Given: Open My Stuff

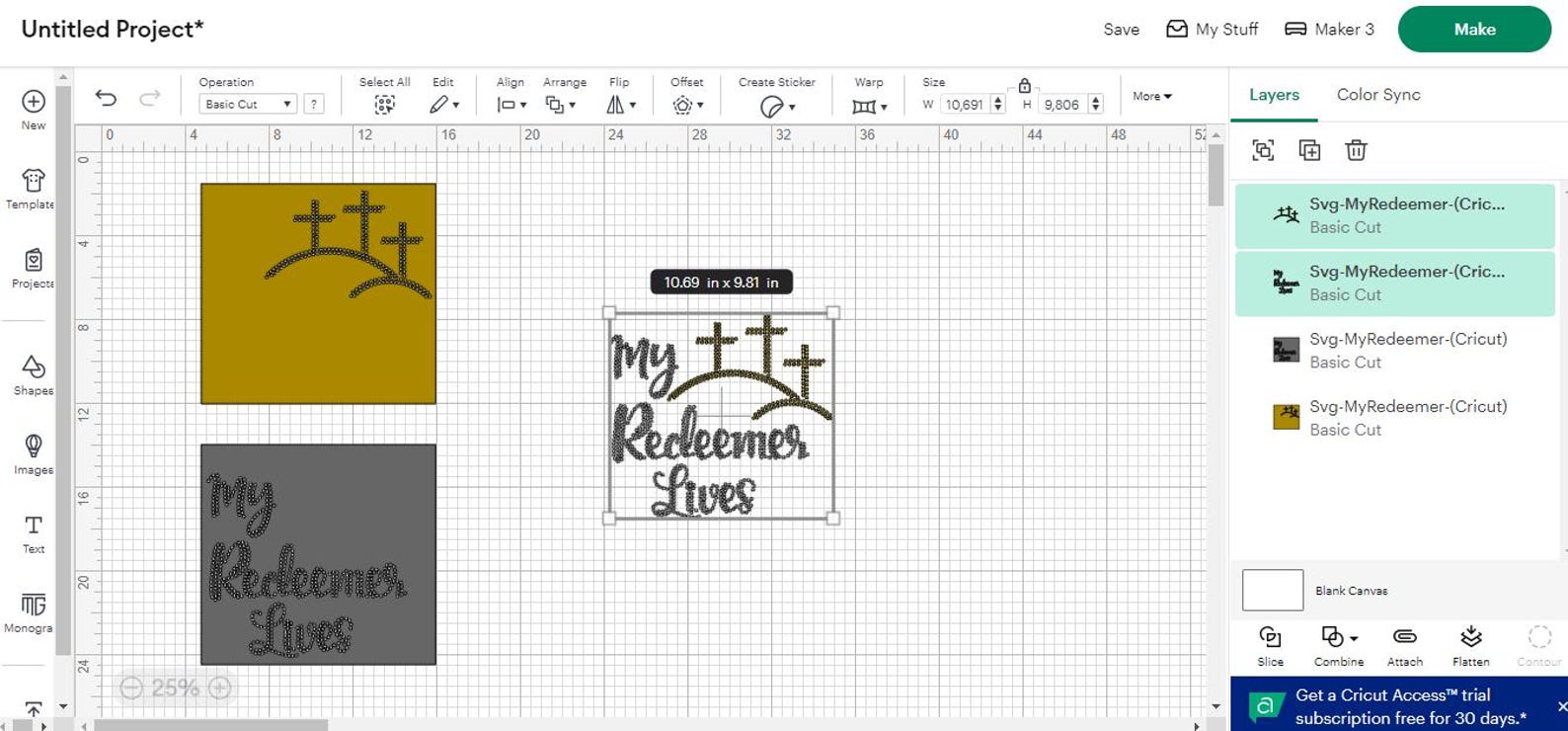Looking at the screenshot, I should (x=1212, y=30).
